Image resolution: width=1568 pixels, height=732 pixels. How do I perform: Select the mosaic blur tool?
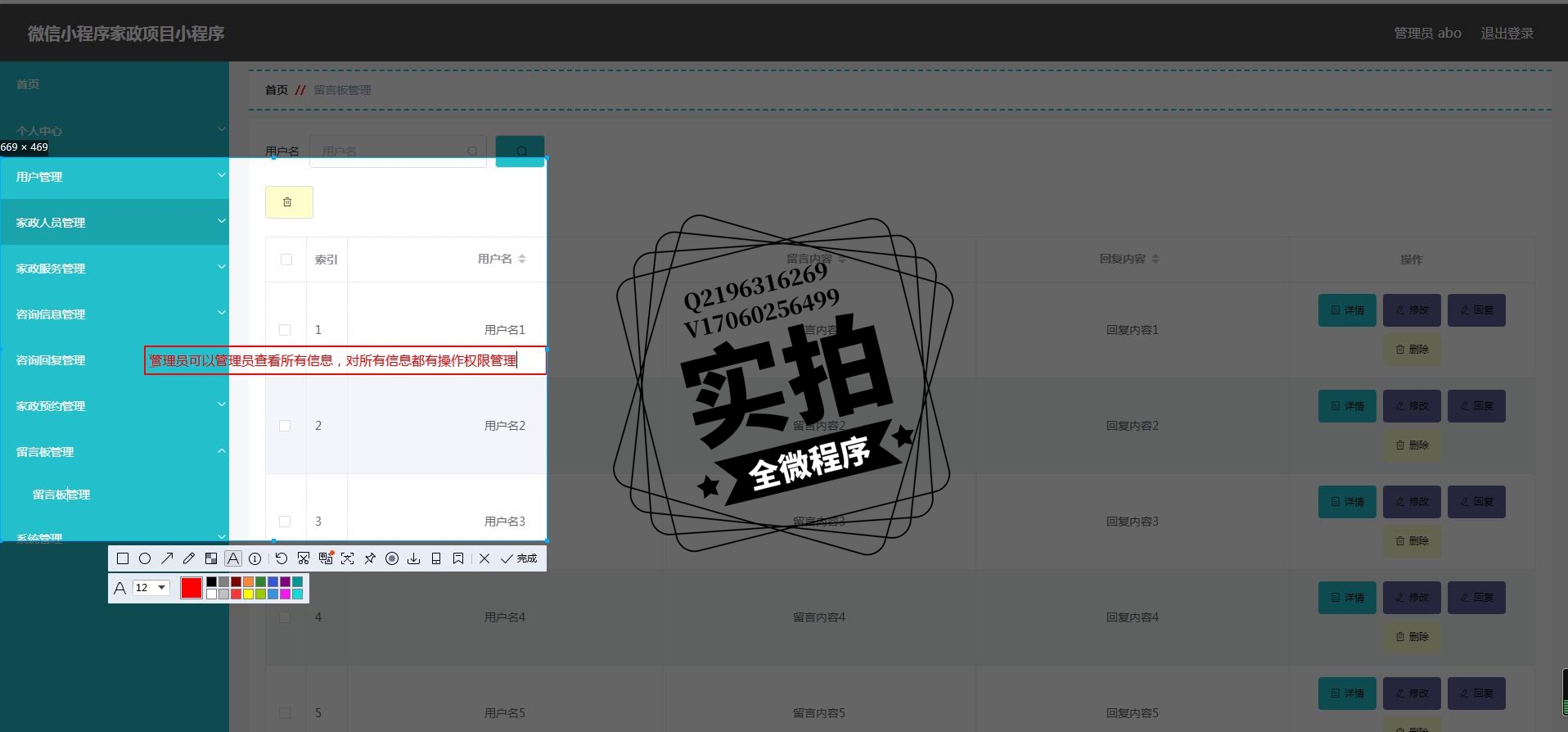point(211,558)
